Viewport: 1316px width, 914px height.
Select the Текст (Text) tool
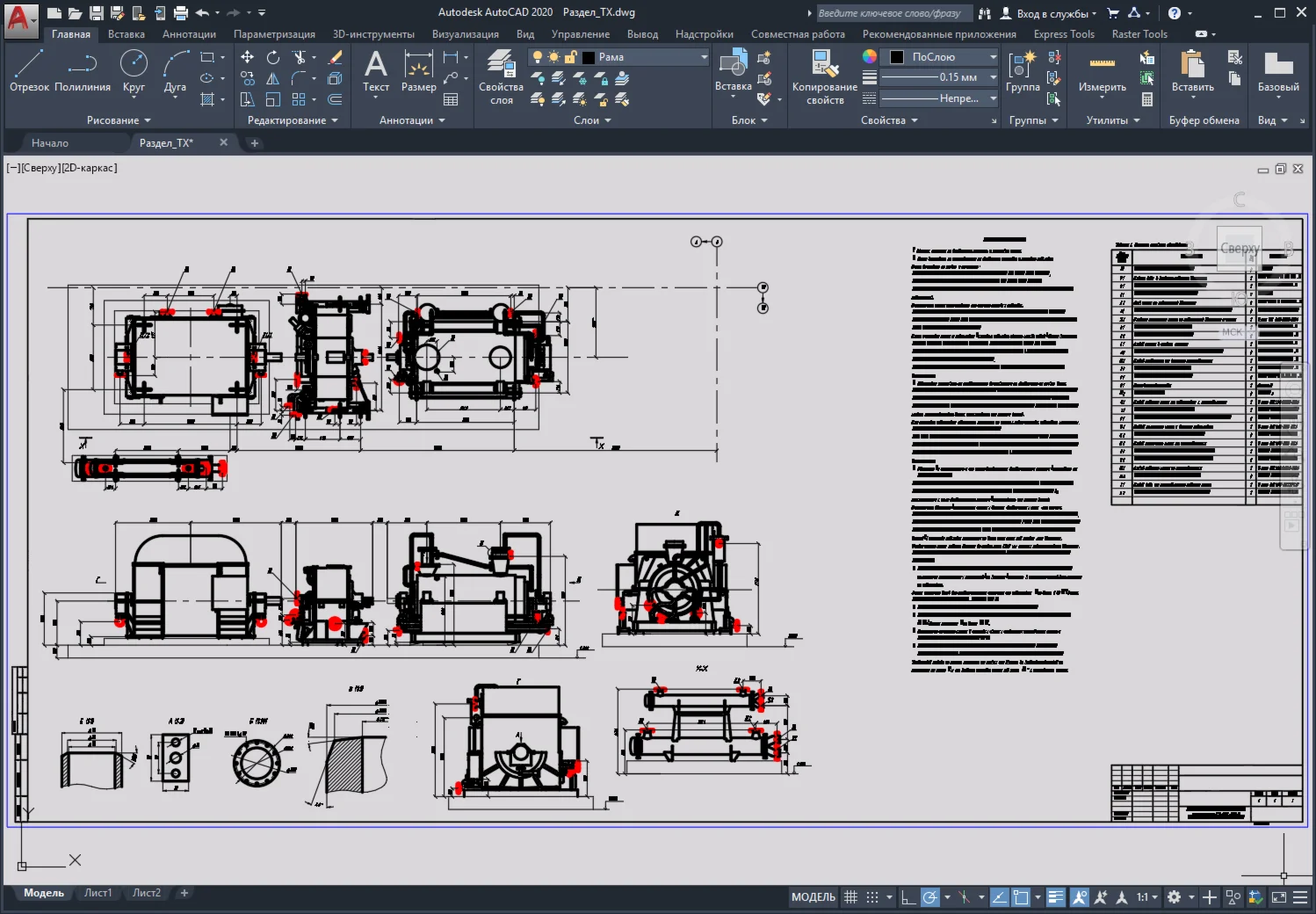tap(376, 70)
